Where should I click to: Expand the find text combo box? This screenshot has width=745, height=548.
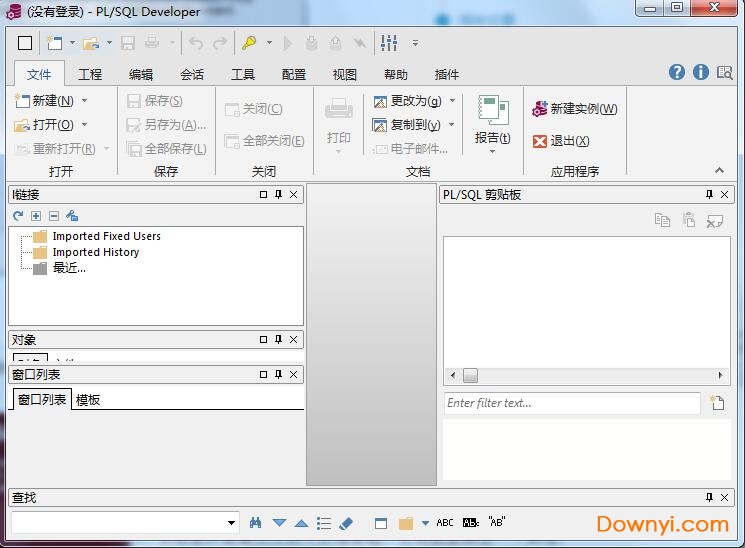click(x=232, y=523)
